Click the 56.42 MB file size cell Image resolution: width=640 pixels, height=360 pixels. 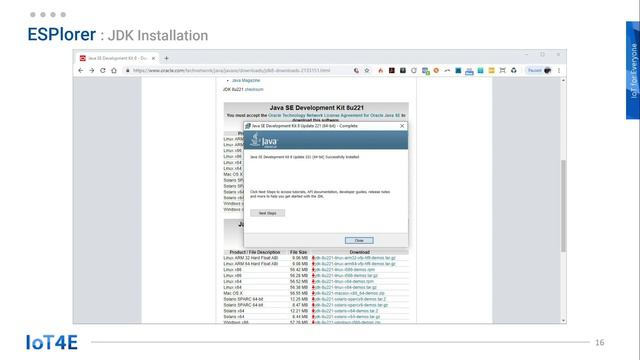(x=299, y=270)
